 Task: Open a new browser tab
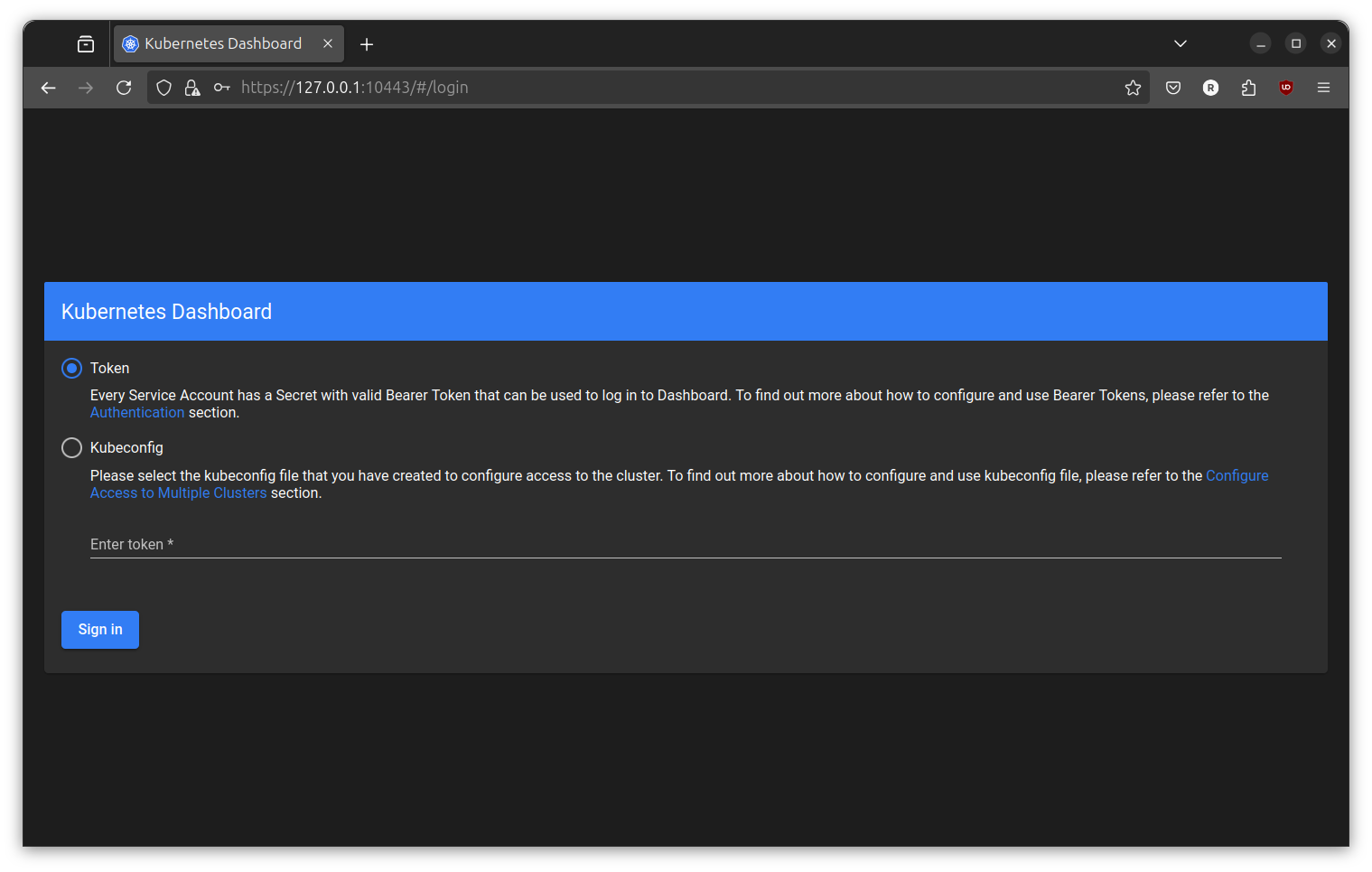pyautogui.click(x=367, y=44)
